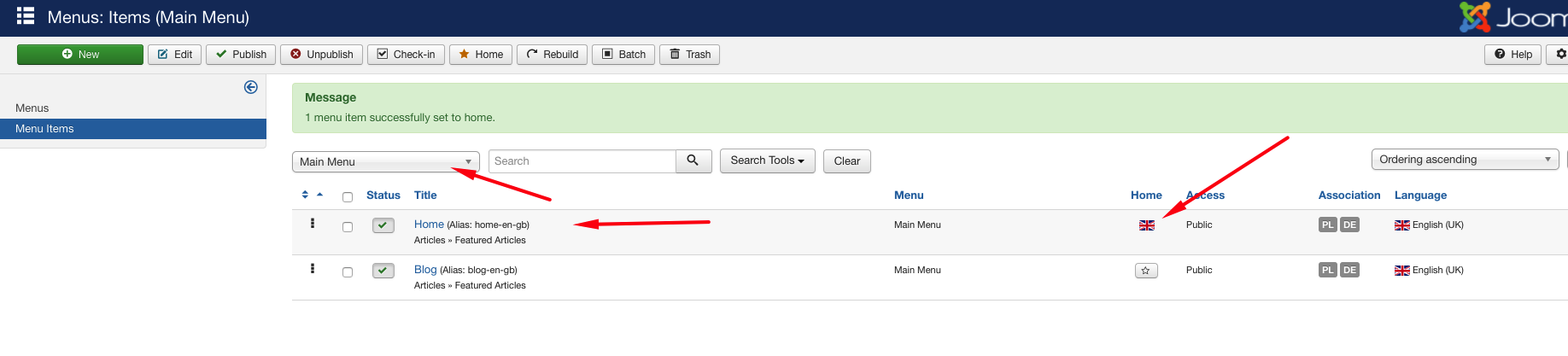This screenshot has height=356, width=1568.
Task: Go to Menus in the sidebar
Action: click(x=32, y=108)
